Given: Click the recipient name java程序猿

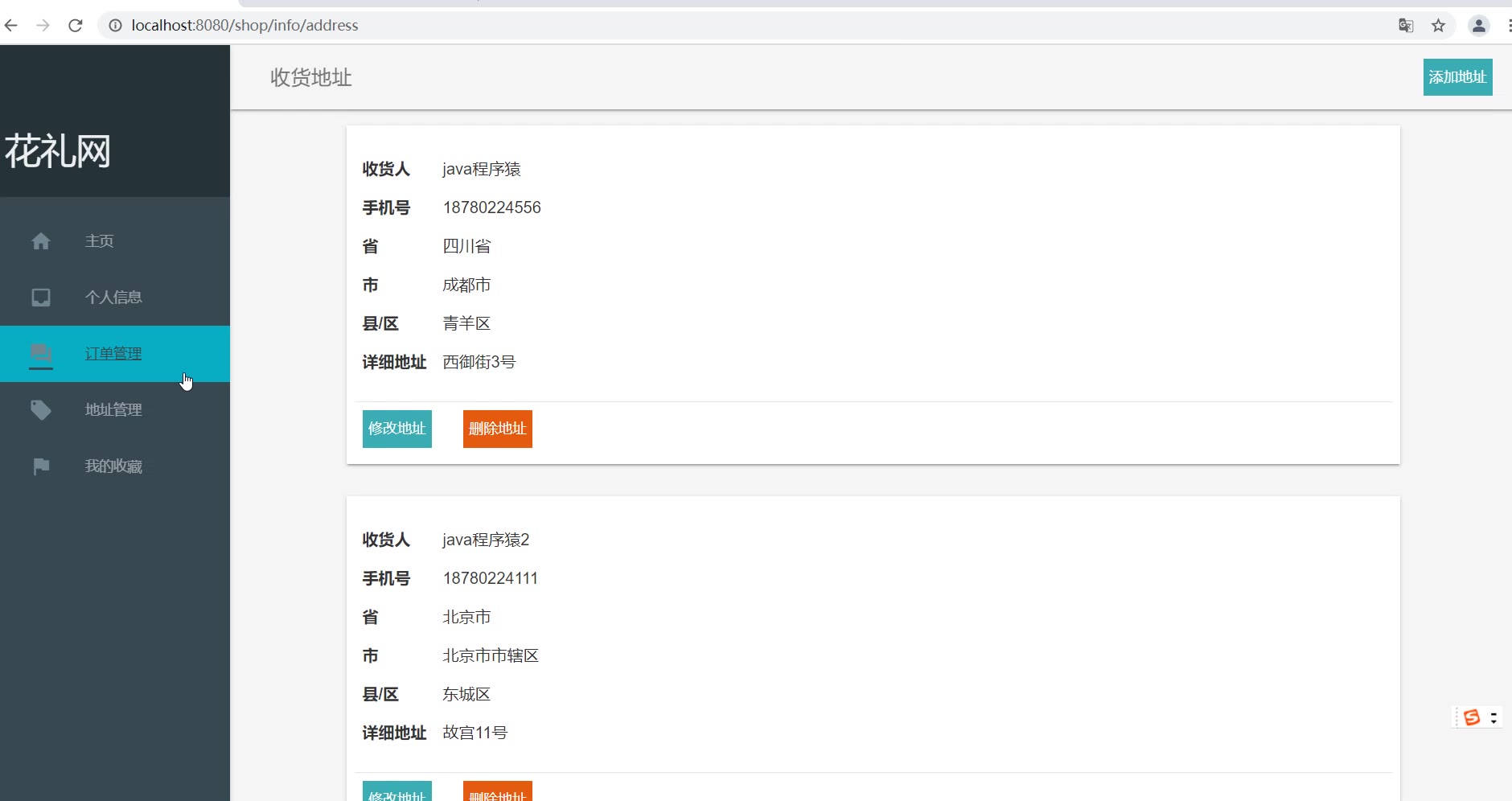Looking at the screenshot, I should pos(482,169).
